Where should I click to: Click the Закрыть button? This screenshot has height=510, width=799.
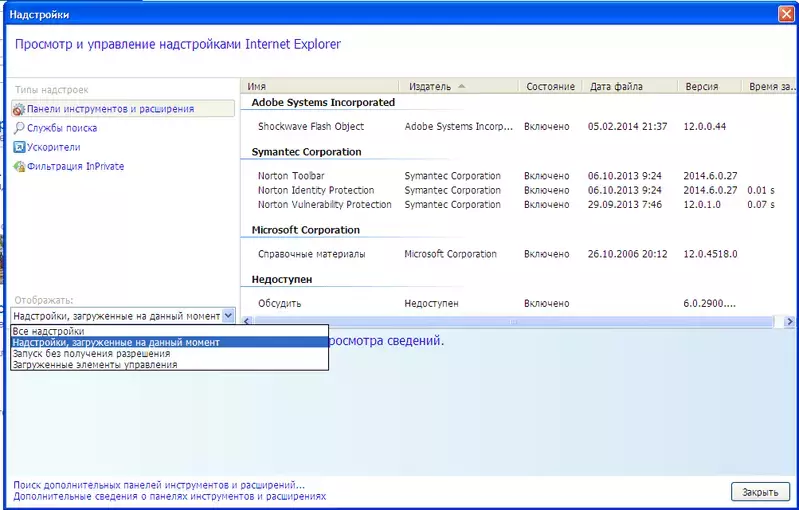(760, 492)
